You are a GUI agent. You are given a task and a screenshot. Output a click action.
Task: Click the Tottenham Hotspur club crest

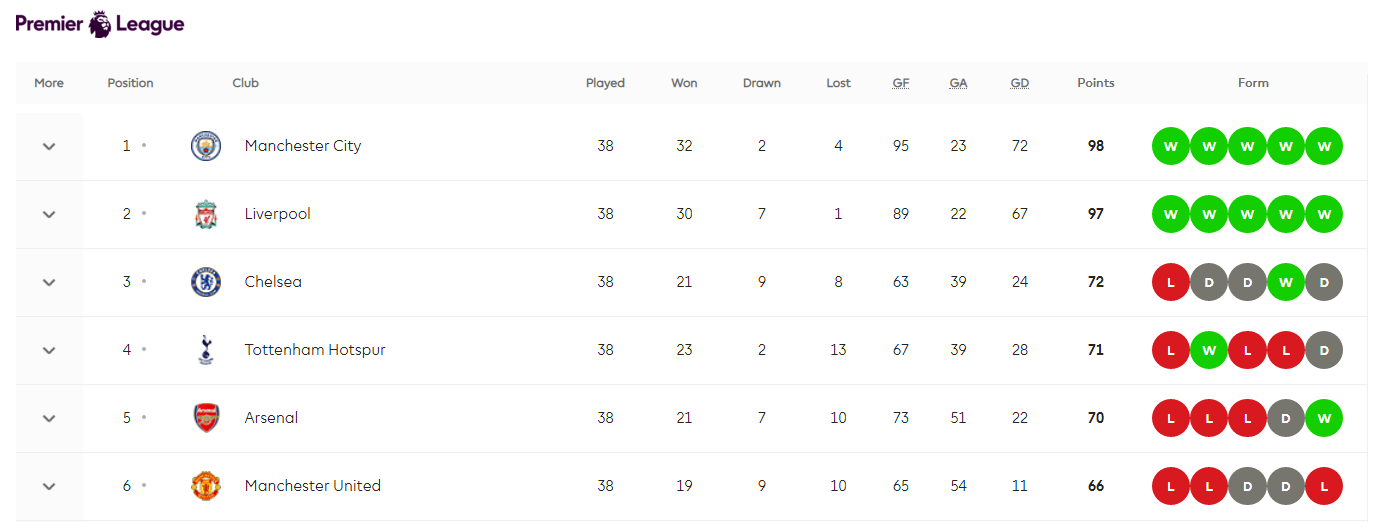pyautogui.click(x=206, y=350)
